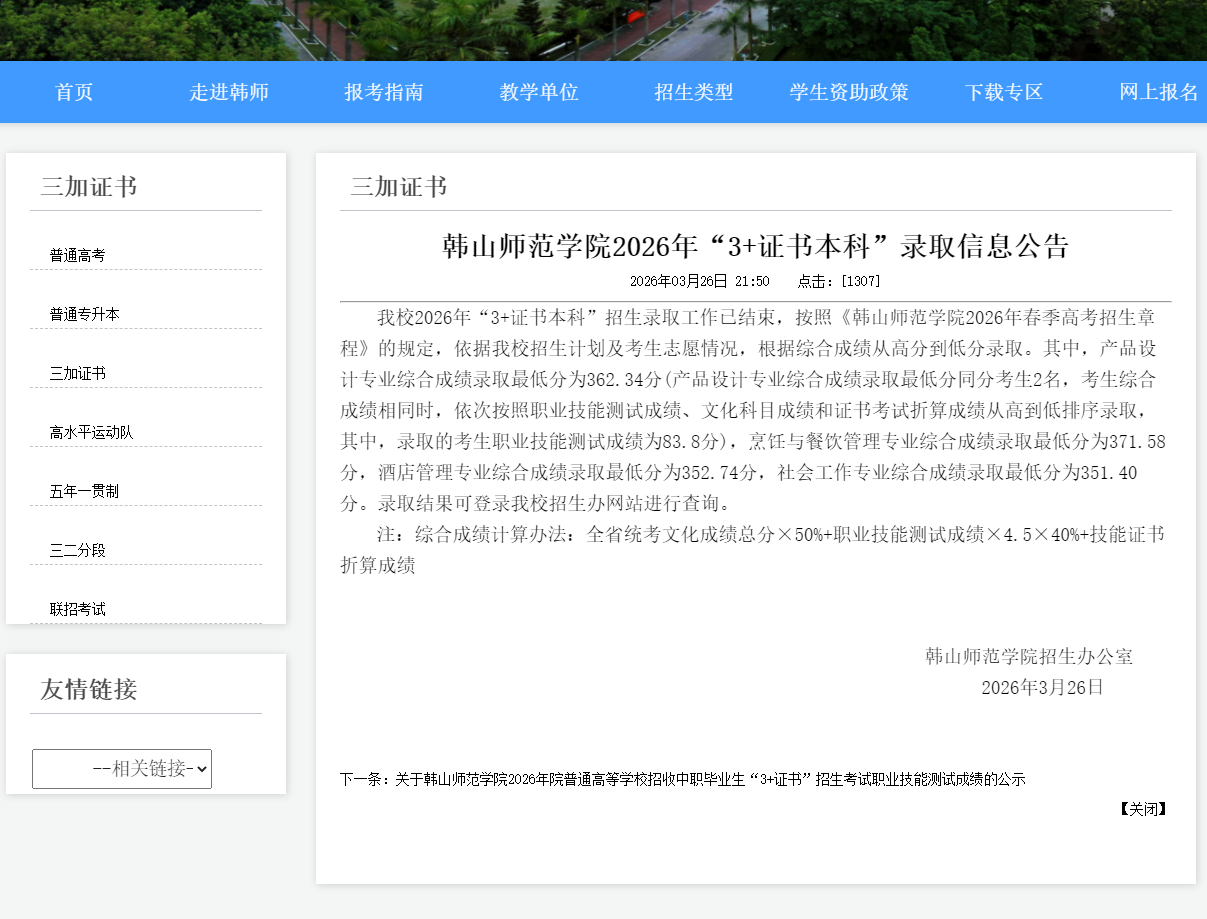Open the 下载专区 navigation menu item
The height and width of the screenshot is (919, 1207).
[x=1004, y=91]
